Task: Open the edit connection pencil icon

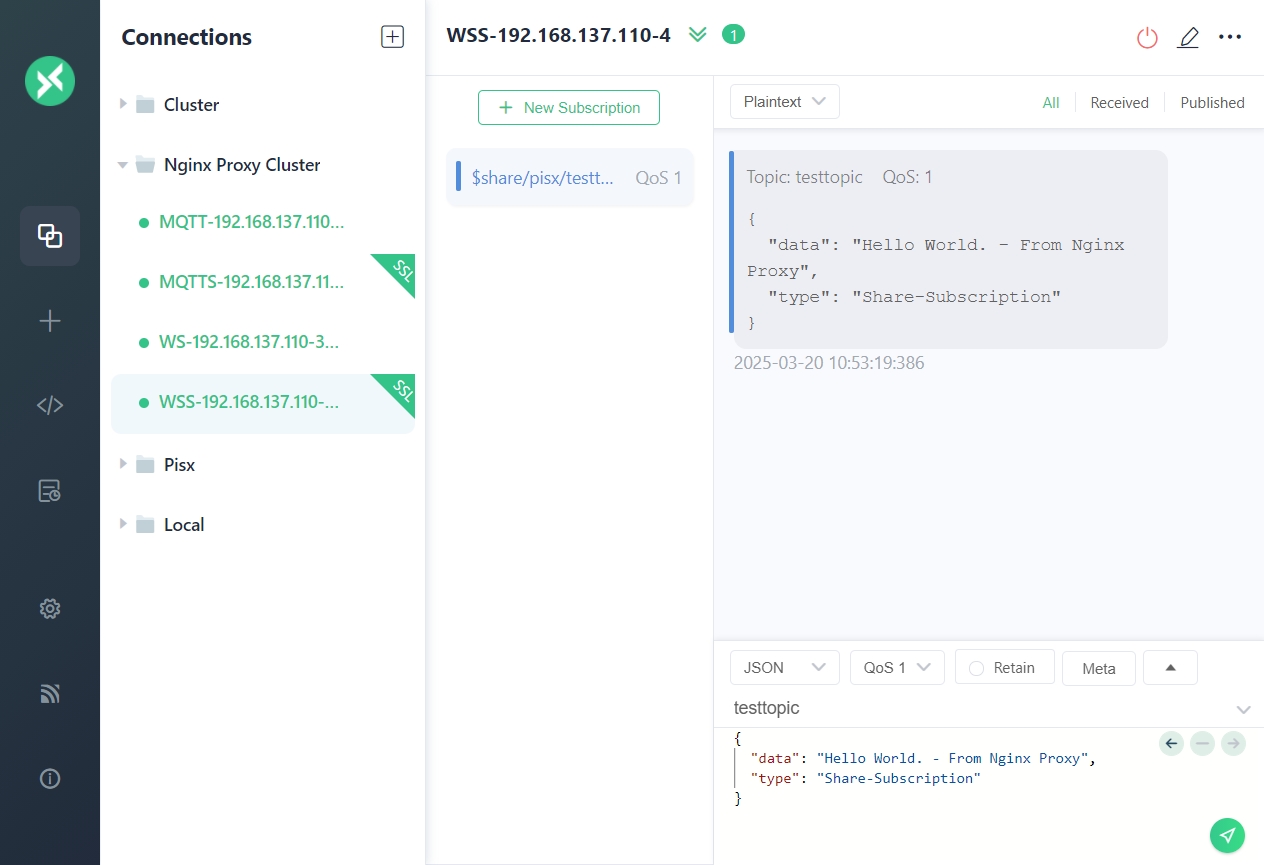Action: [1188, 38]
